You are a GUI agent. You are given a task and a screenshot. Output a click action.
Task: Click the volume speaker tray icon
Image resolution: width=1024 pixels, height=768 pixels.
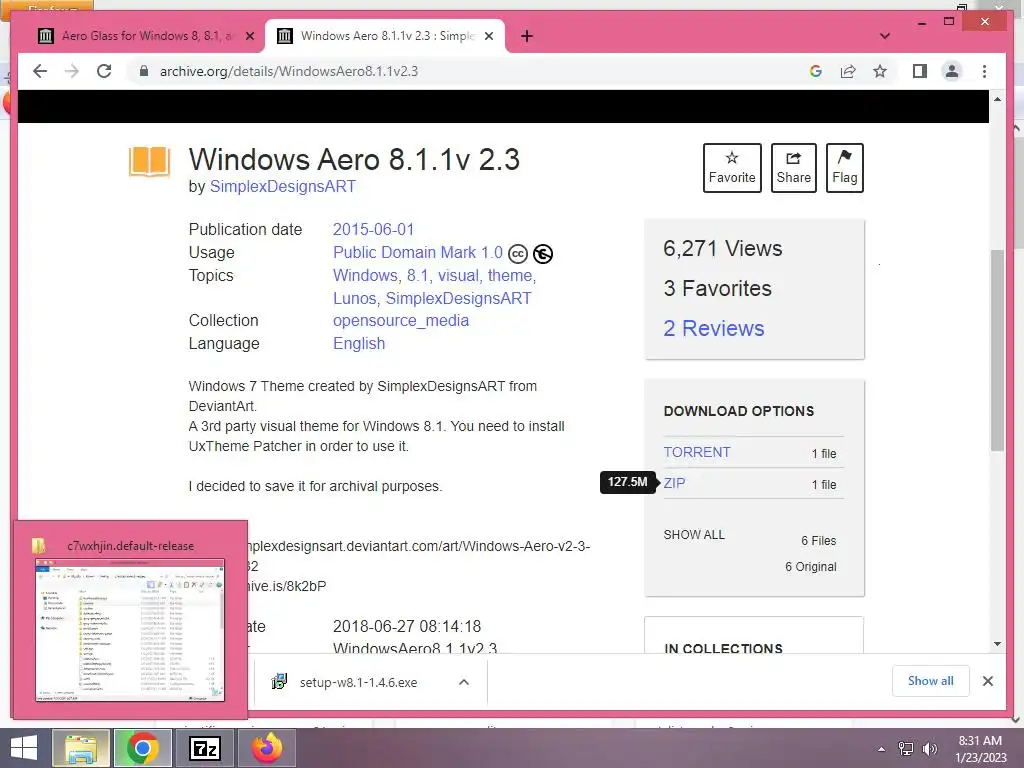(x=929, y=749)
